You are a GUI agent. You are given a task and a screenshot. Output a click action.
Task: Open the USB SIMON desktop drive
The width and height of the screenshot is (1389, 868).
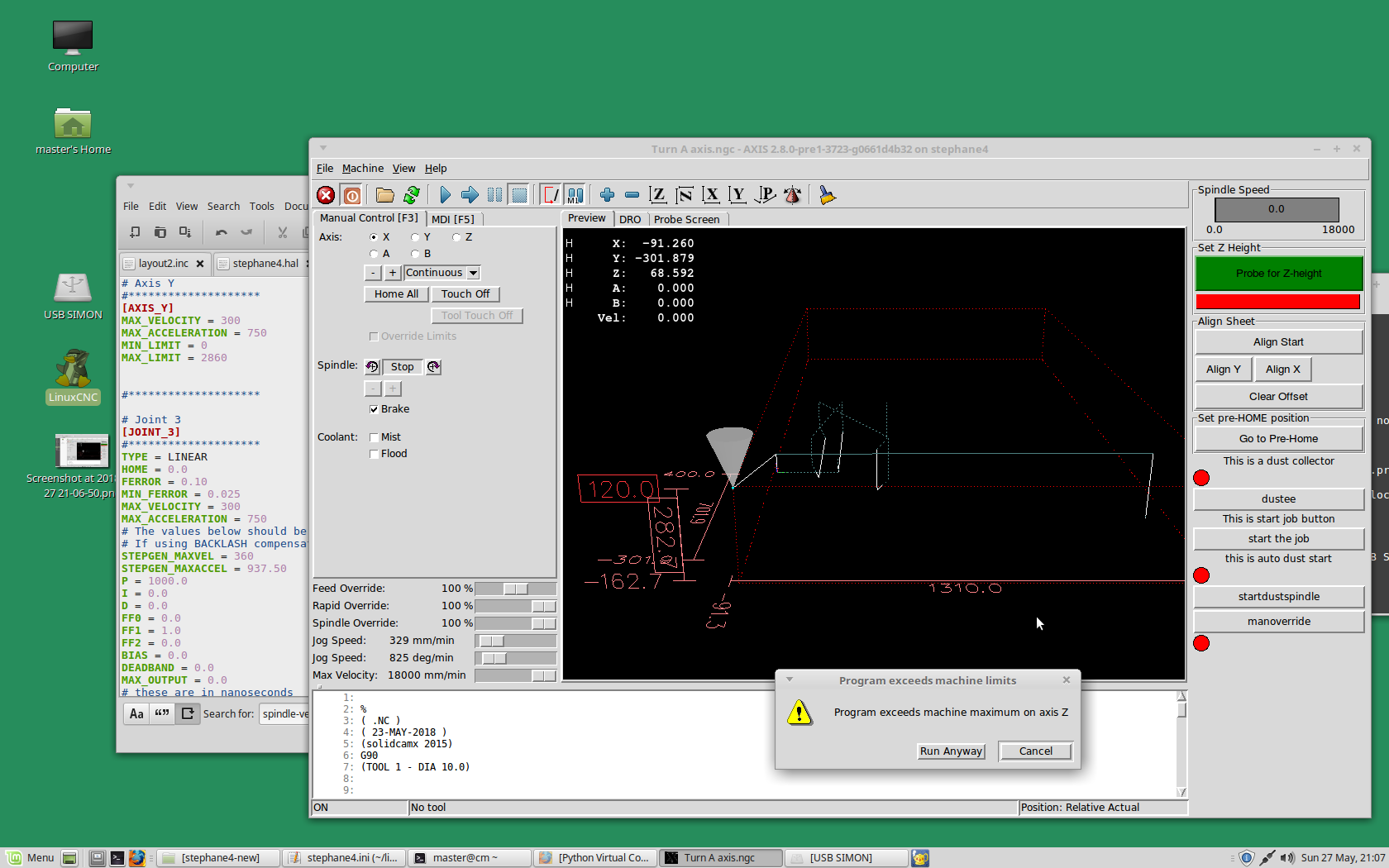(x=73, y=296)
